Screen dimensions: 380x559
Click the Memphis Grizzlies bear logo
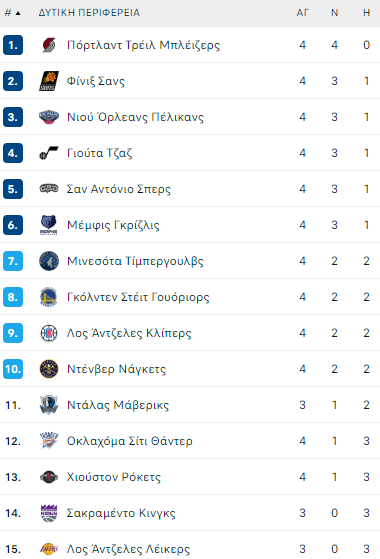(49, 225)
